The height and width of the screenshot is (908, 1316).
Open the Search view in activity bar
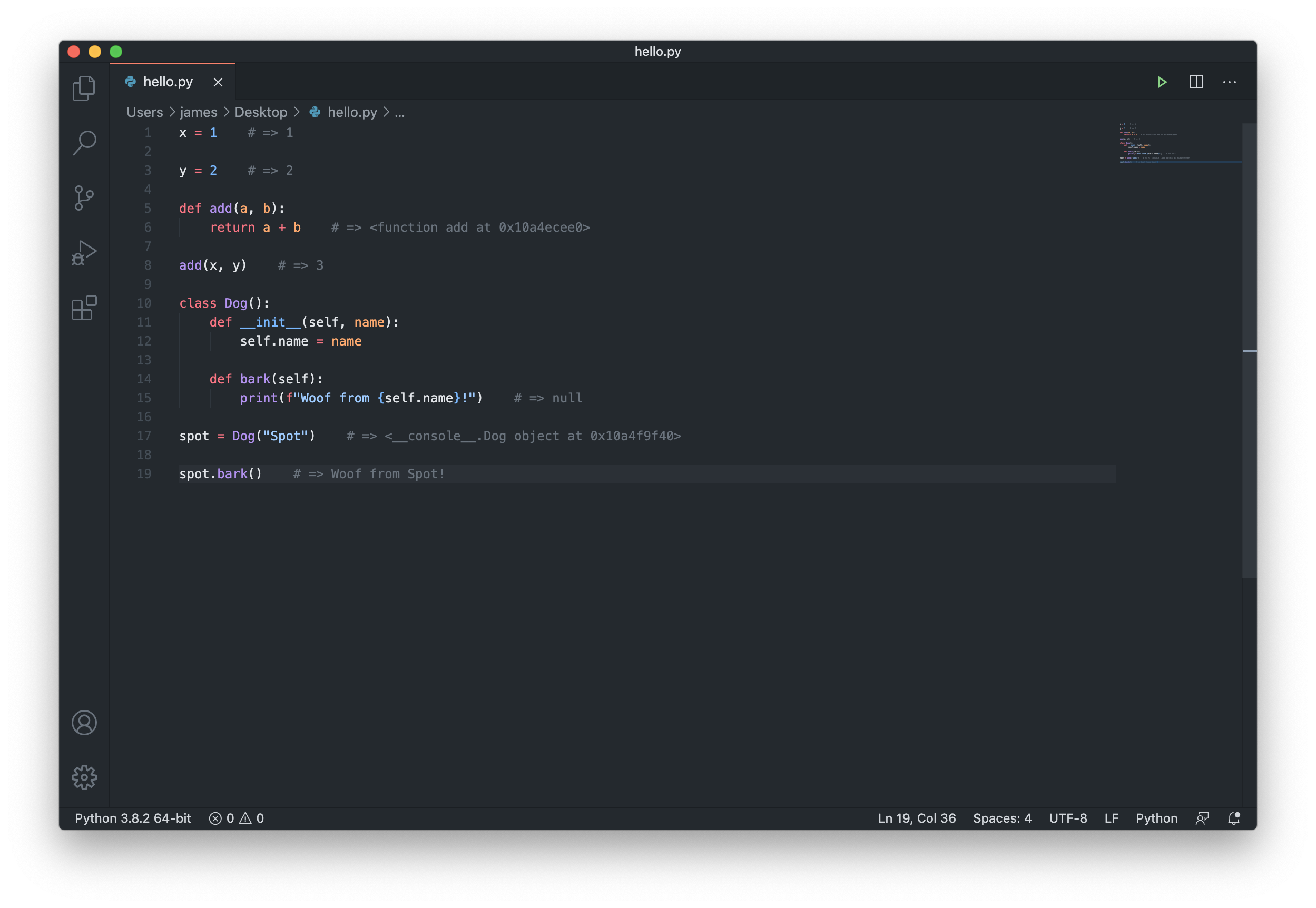(84, 143)
